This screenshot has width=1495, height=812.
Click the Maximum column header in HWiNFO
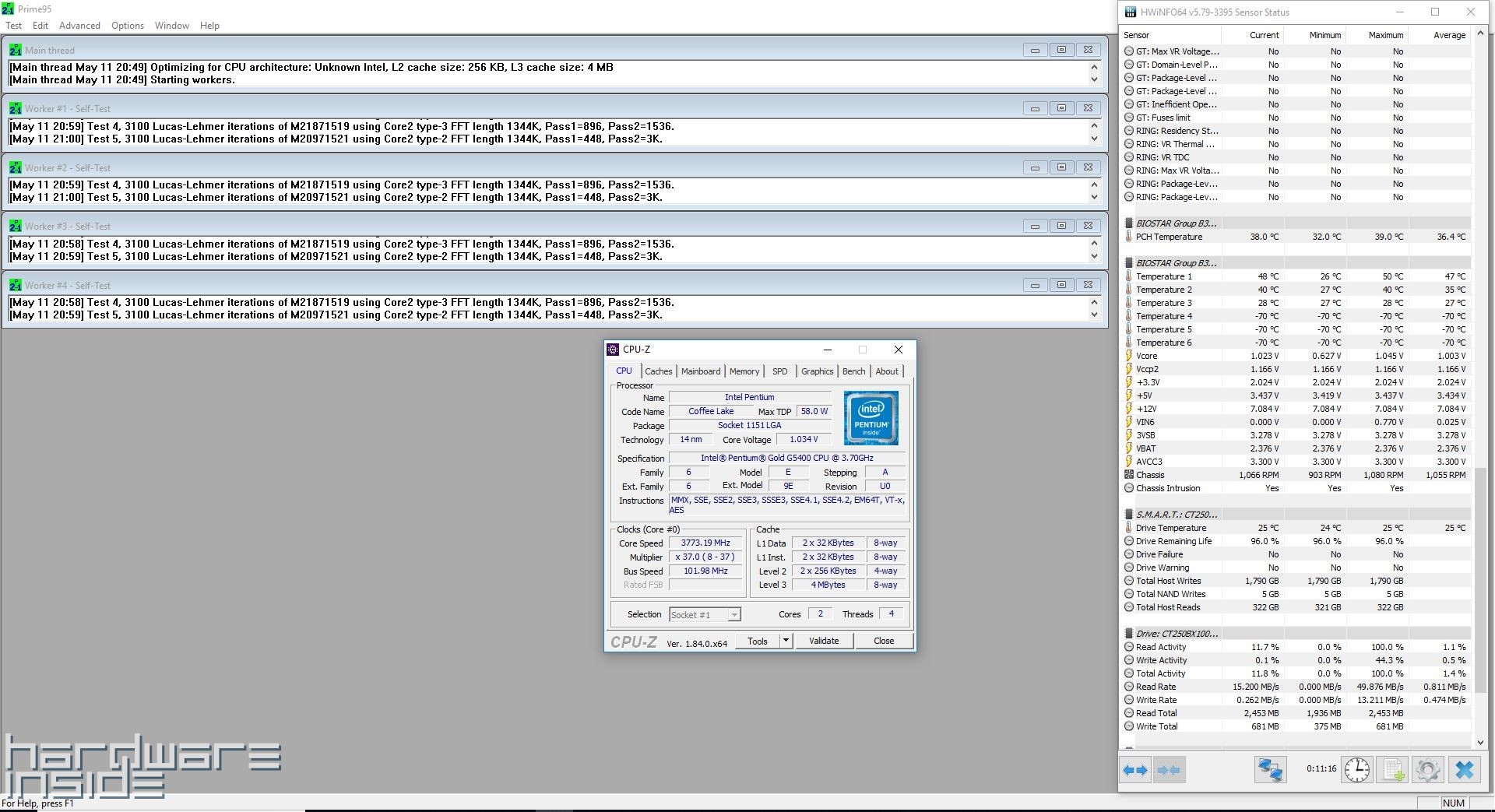click(1377, 35)
